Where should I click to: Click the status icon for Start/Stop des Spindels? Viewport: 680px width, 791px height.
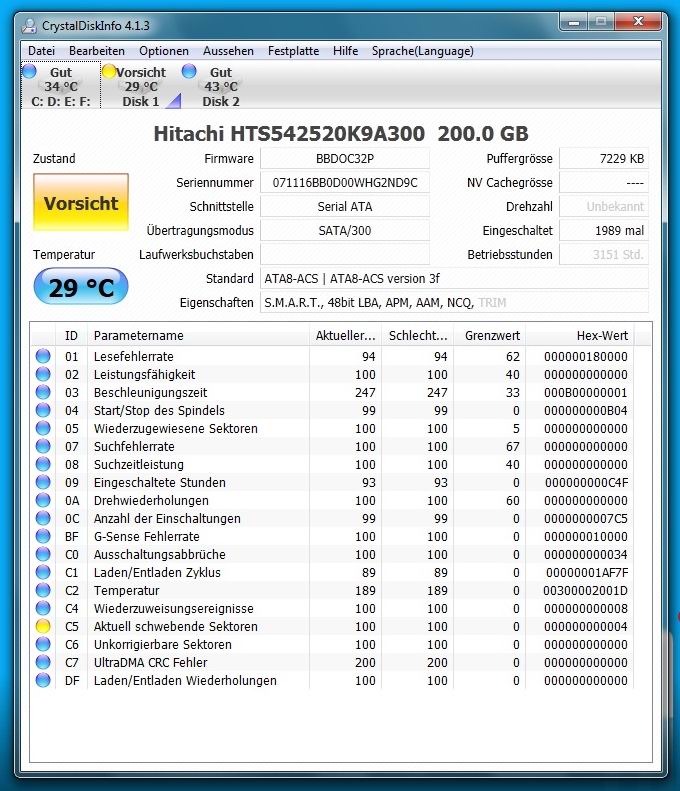[x=43, y=410]
